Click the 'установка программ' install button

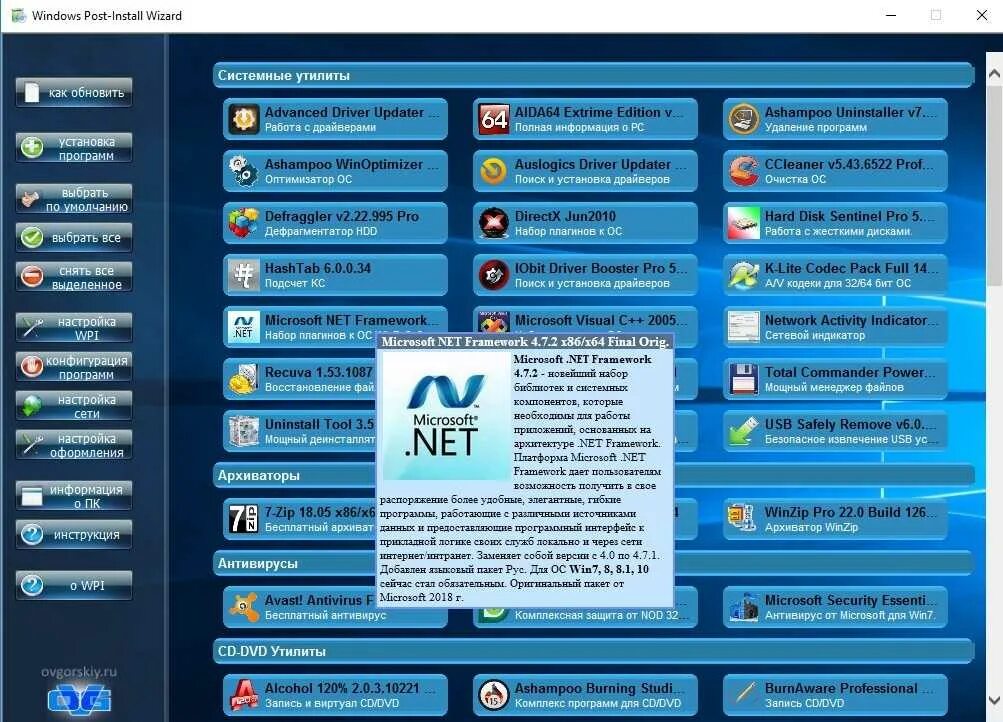pos(74,148)
